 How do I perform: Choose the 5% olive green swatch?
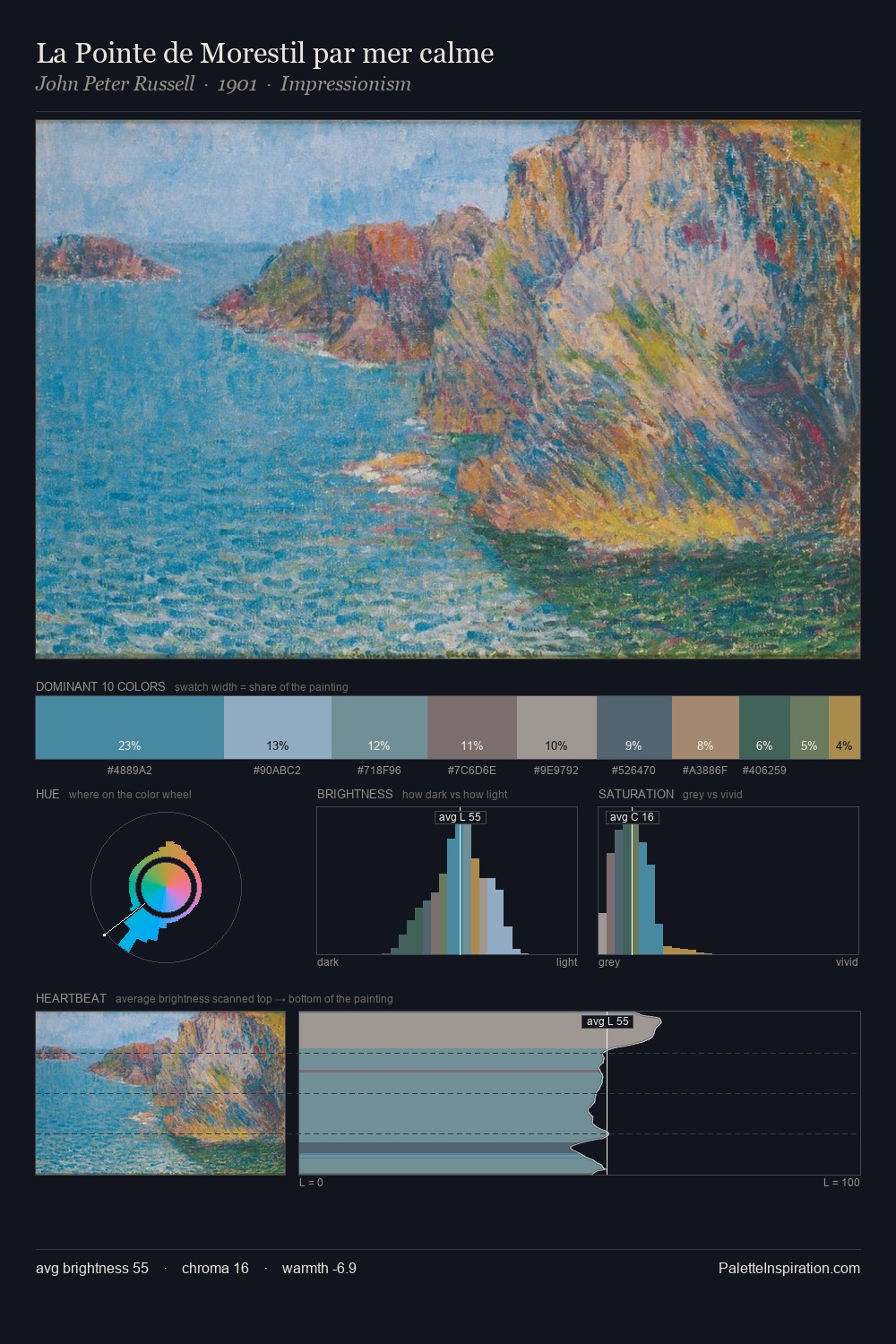[x=809, y=728]
